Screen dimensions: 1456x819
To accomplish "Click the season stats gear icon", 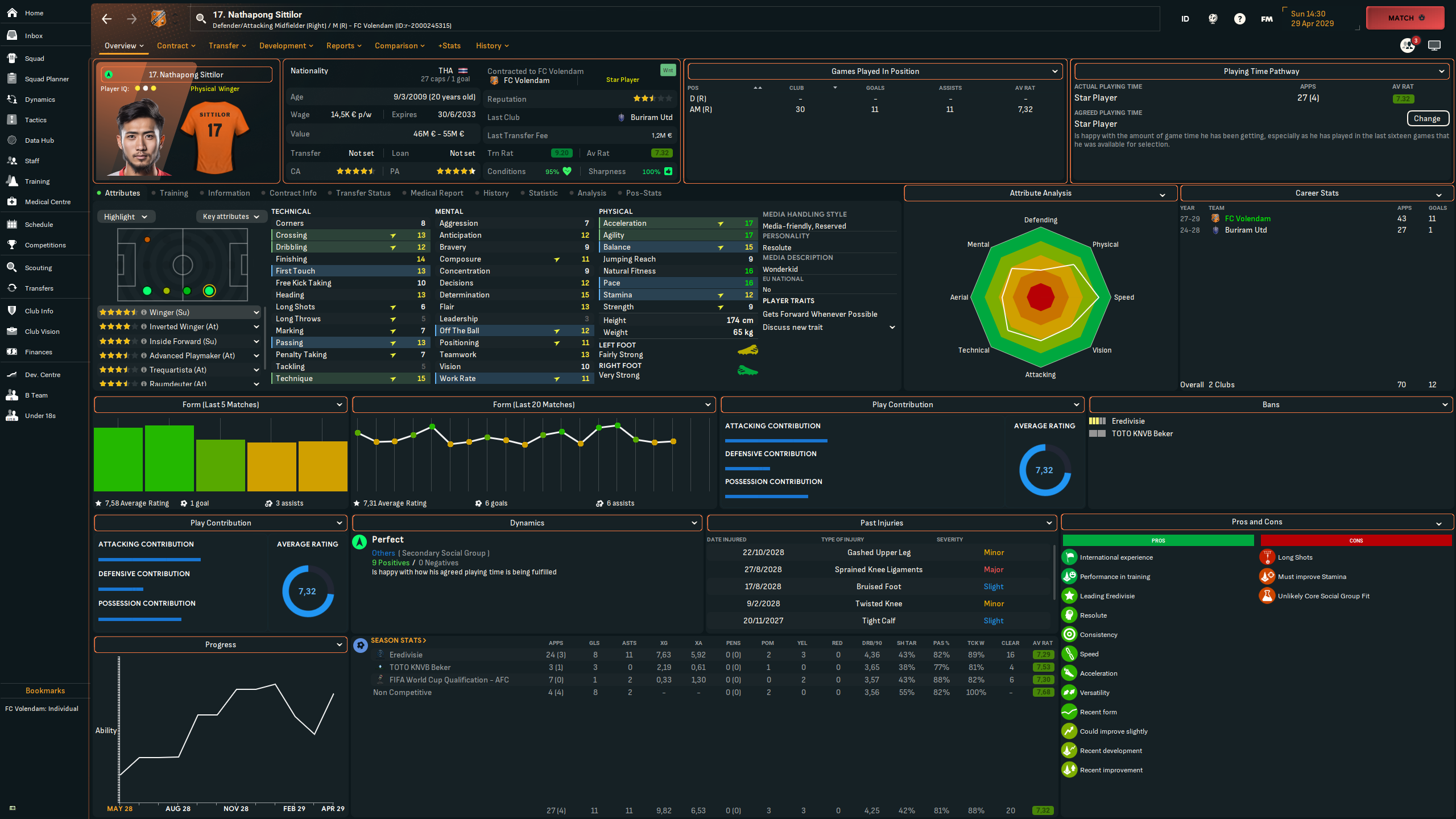I will click(x=360, y=645).
